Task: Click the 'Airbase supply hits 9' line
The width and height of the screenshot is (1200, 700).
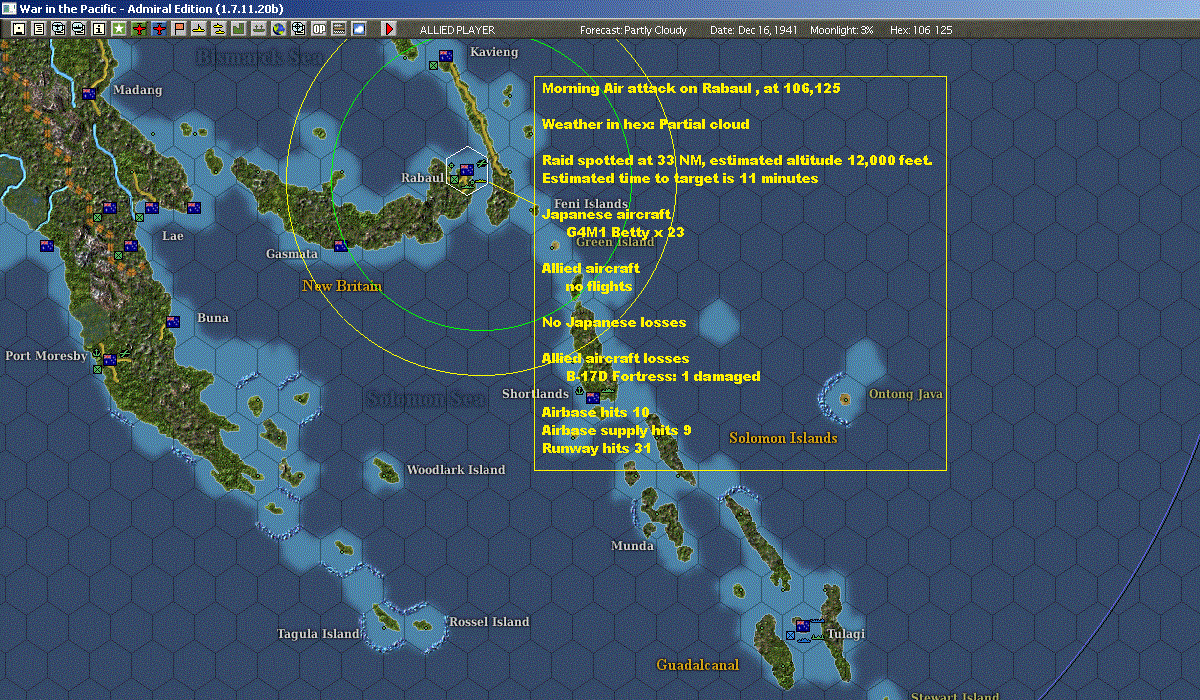Action: coord(616,431)
